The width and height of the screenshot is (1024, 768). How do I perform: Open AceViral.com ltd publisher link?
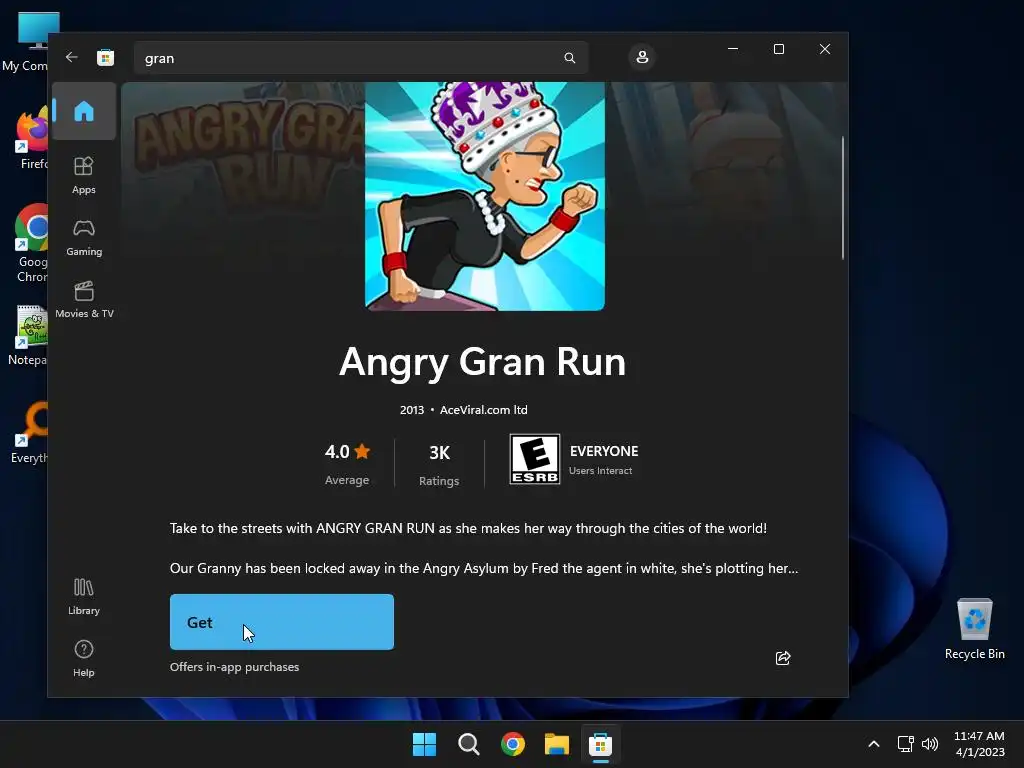483,410
